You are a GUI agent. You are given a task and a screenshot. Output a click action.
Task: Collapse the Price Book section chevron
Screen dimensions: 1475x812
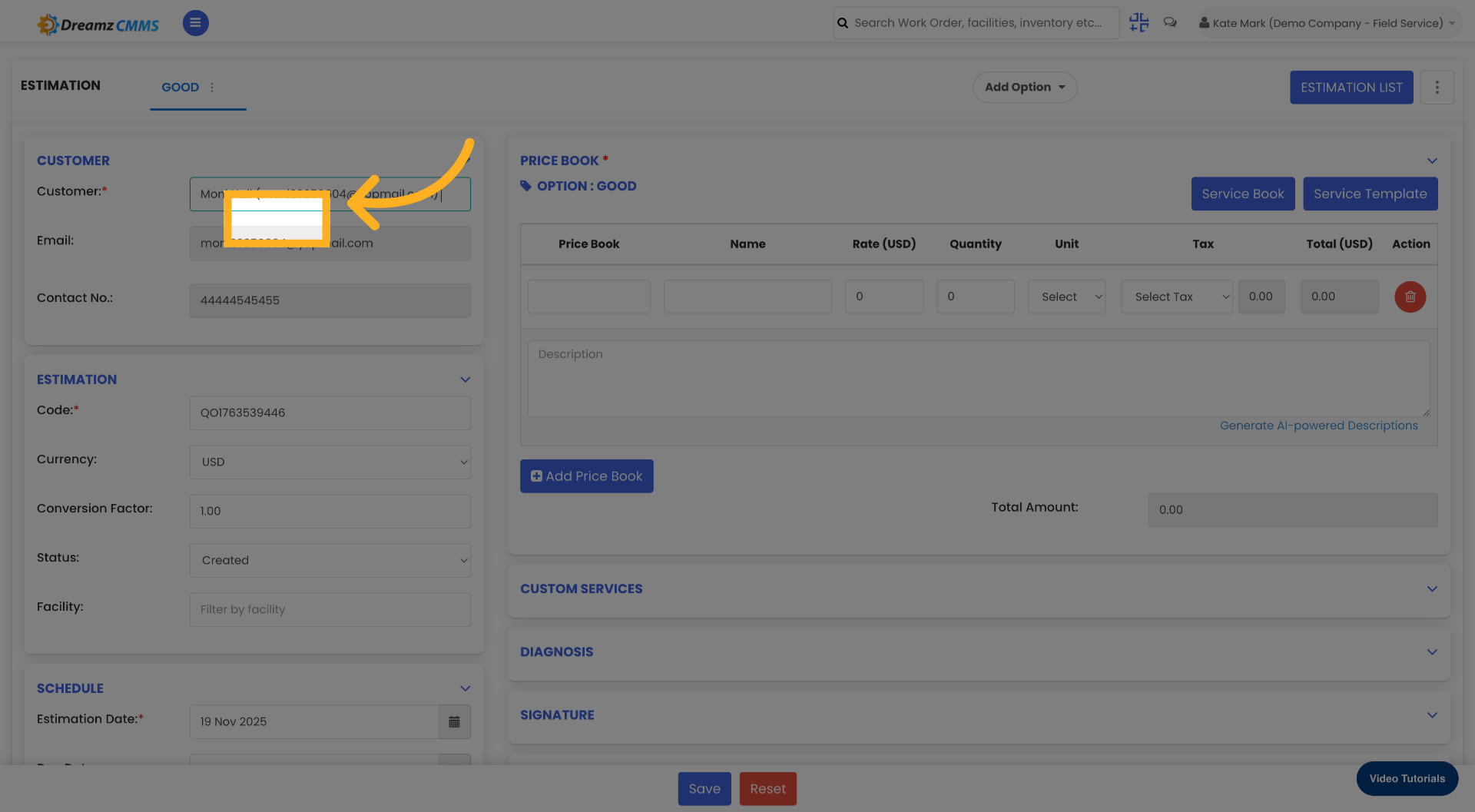[1432, 161]
